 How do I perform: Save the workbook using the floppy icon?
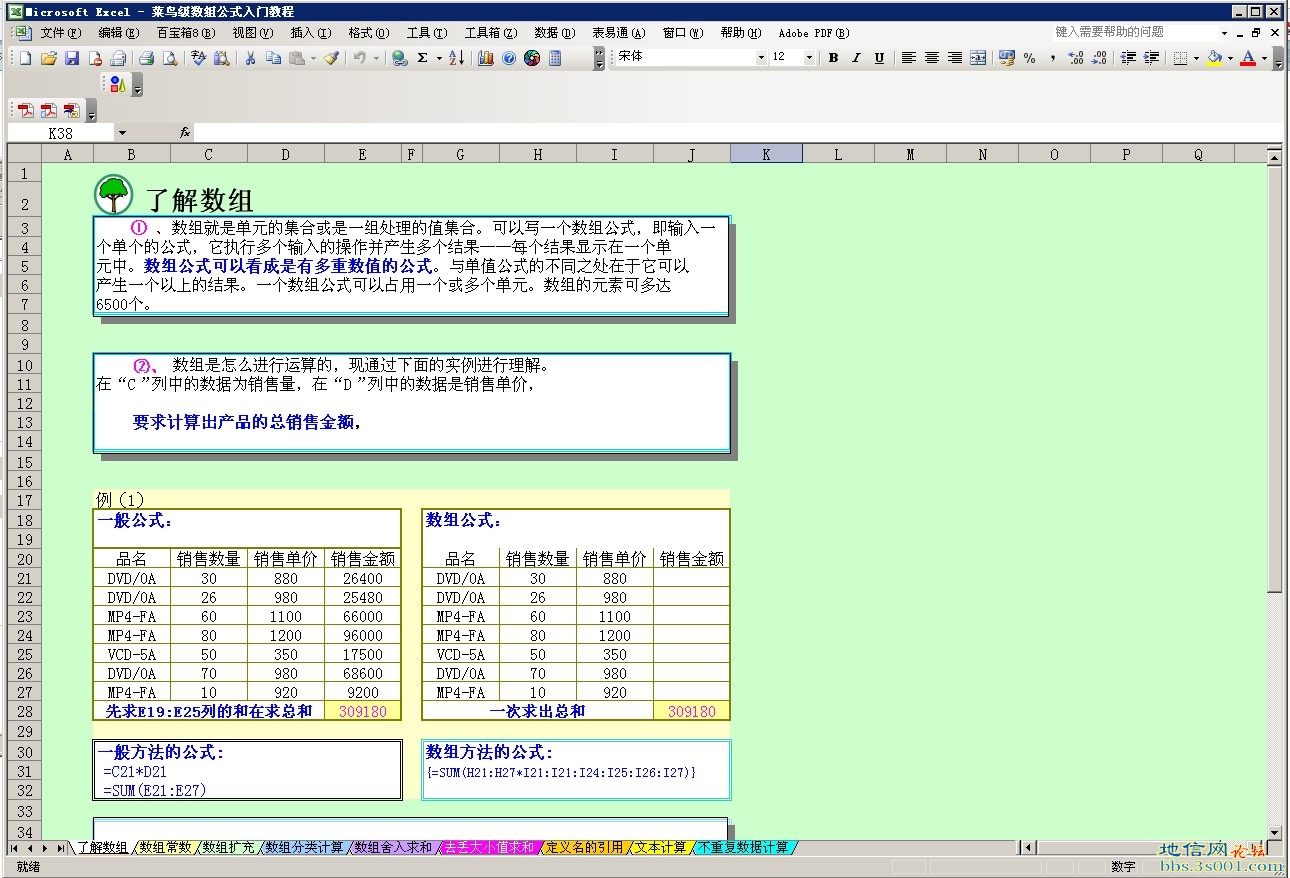tap(72, 58)
